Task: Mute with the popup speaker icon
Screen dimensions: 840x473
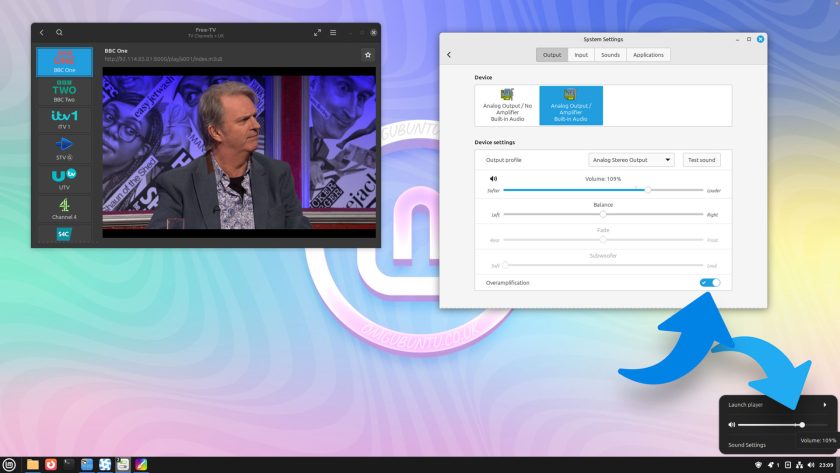Action: point(732,425)
